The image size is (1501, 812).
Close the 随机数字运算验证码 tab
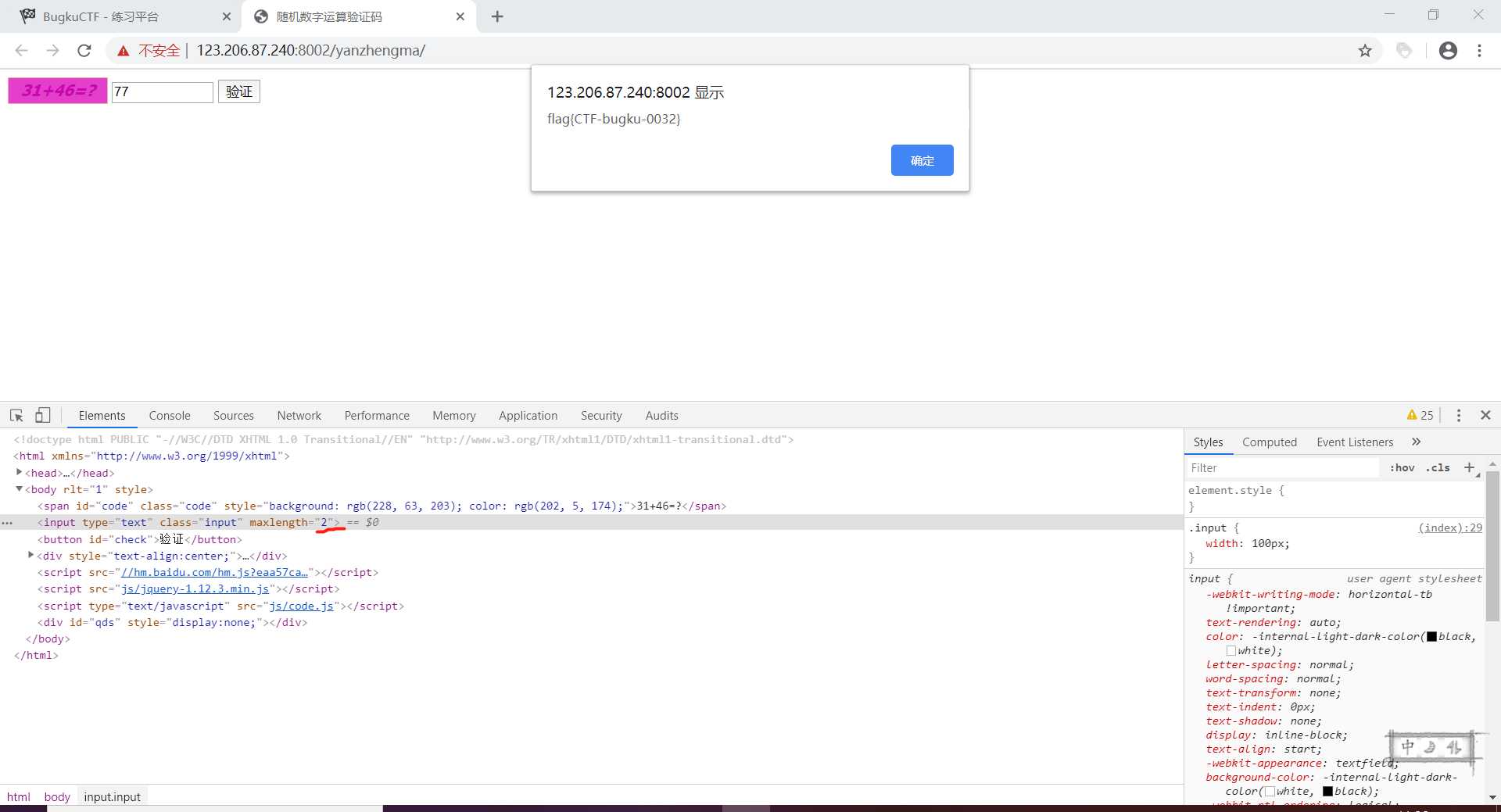pyautogui.click(x=460, y=16)
